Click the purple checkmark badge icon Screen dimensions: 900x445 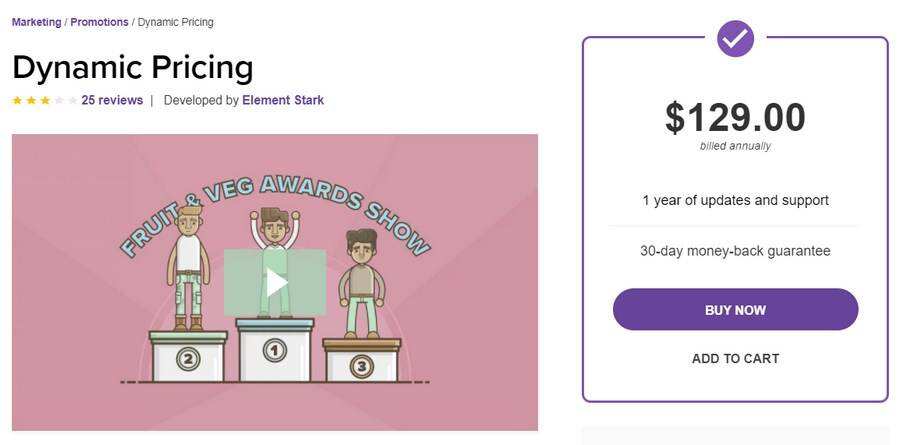735,38
